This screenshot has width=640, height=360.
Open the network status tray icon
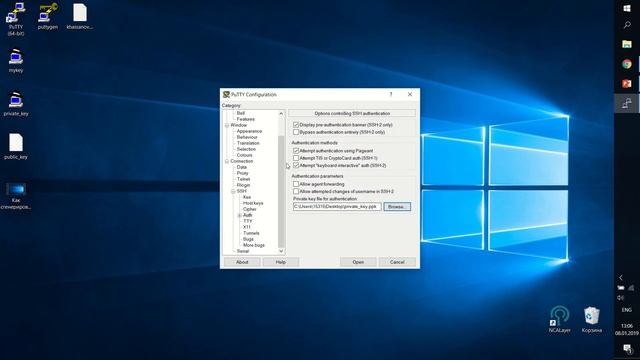(x=631, y=288)
